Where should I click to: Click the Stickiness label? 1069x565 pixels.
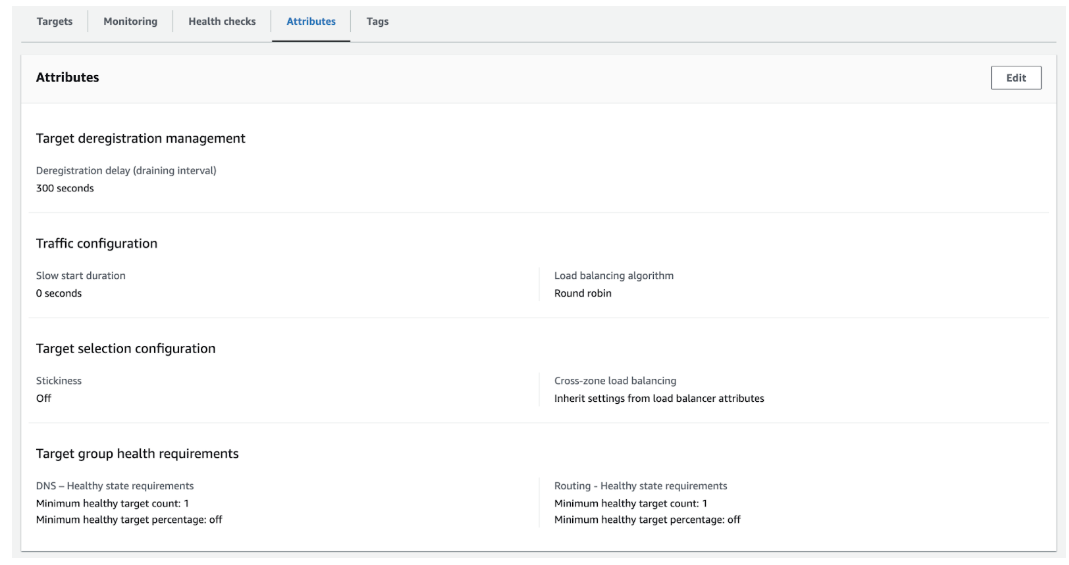point(59,380)
